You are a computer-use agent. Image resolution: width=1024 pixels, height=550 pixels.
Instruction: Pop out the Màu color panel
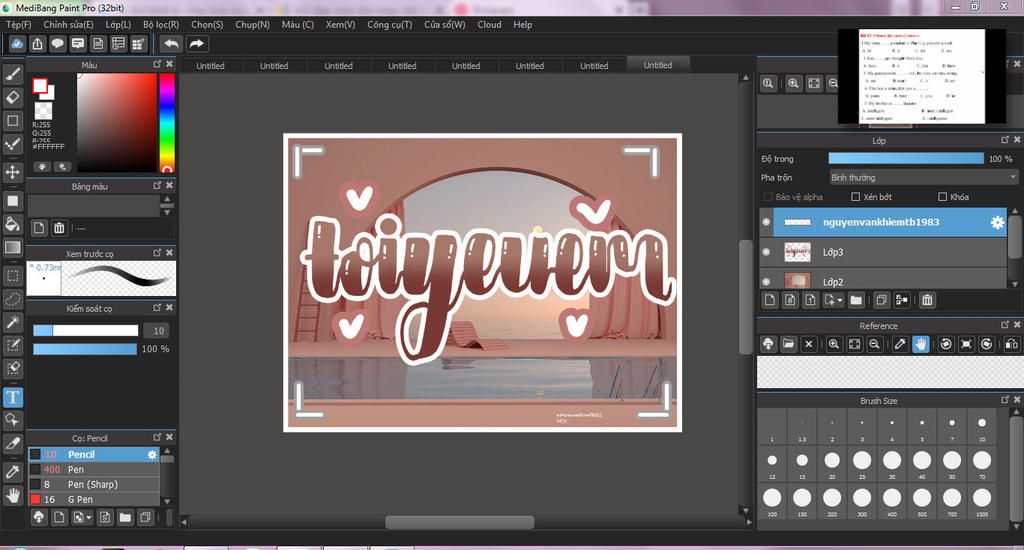[x=157, y=64]
